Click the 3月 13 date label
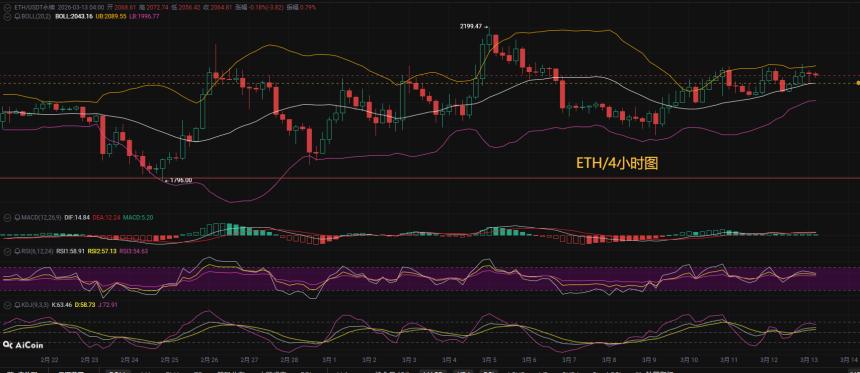The image size is (860, 373). (810, 360)
